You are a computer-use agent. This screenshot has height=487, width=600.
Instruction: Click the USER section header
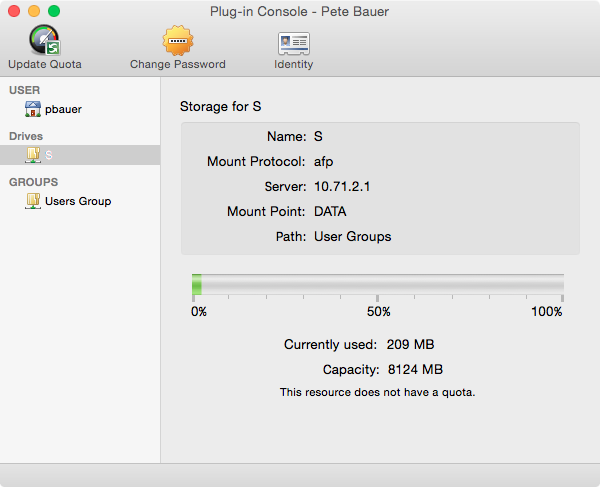pos(25,90)
